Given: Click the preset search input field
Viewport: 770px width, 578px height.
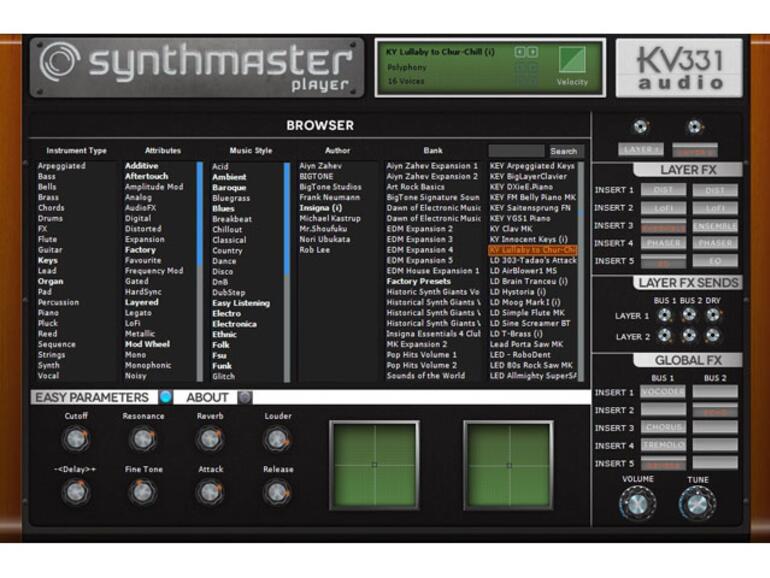Looking at the screenshot, I should tap(516, 151).
